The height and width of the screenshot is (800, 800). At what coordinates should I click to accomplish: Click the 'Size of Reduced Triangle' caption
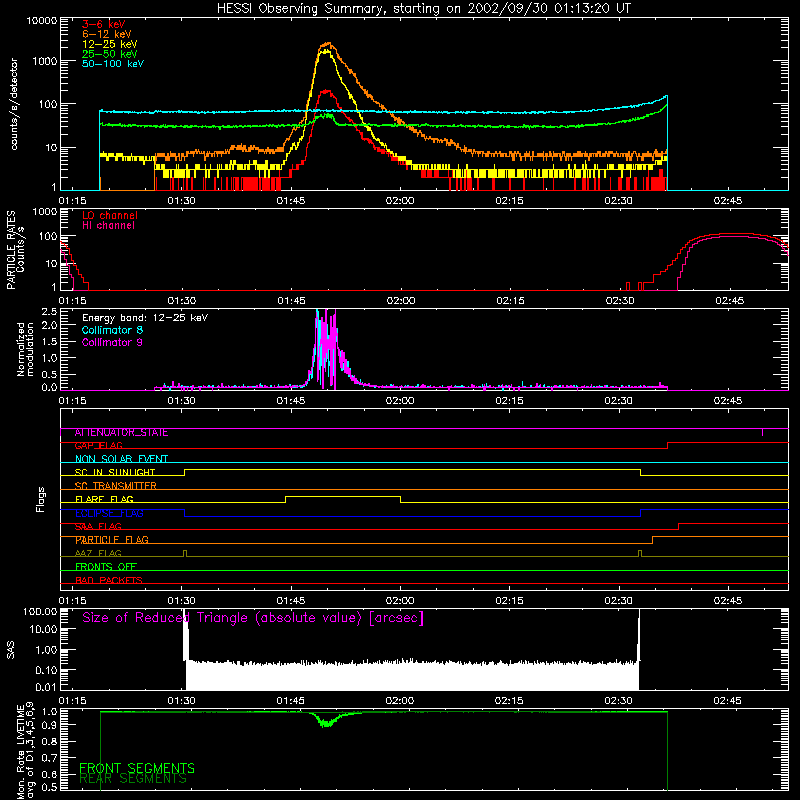click(253, 618)
